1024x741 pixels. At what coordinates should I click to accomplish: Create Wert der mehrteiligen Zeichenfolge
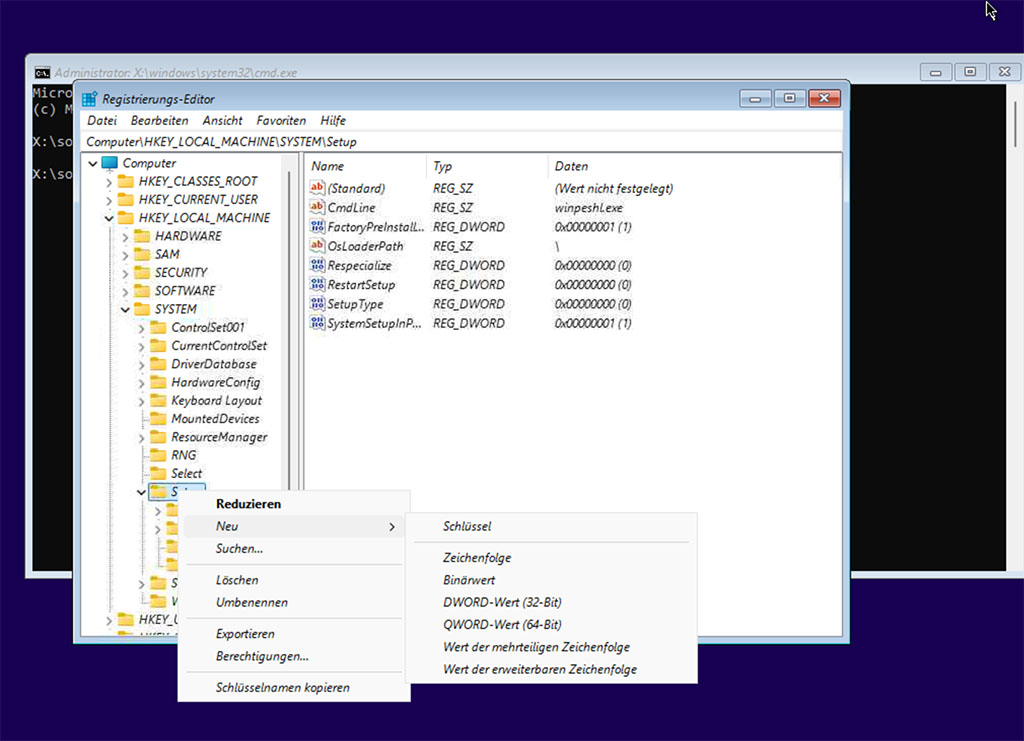tap(551, 646)
